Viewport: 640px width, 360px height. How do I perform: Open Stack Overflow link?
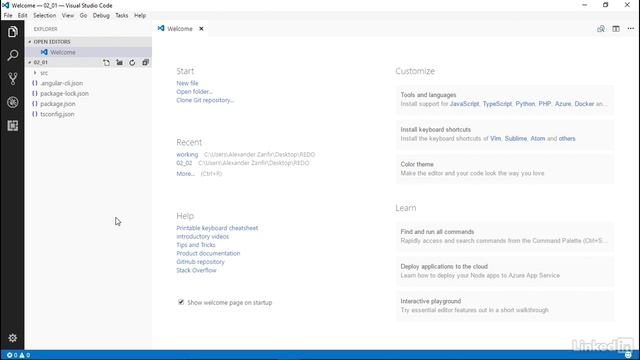[196, 270]
